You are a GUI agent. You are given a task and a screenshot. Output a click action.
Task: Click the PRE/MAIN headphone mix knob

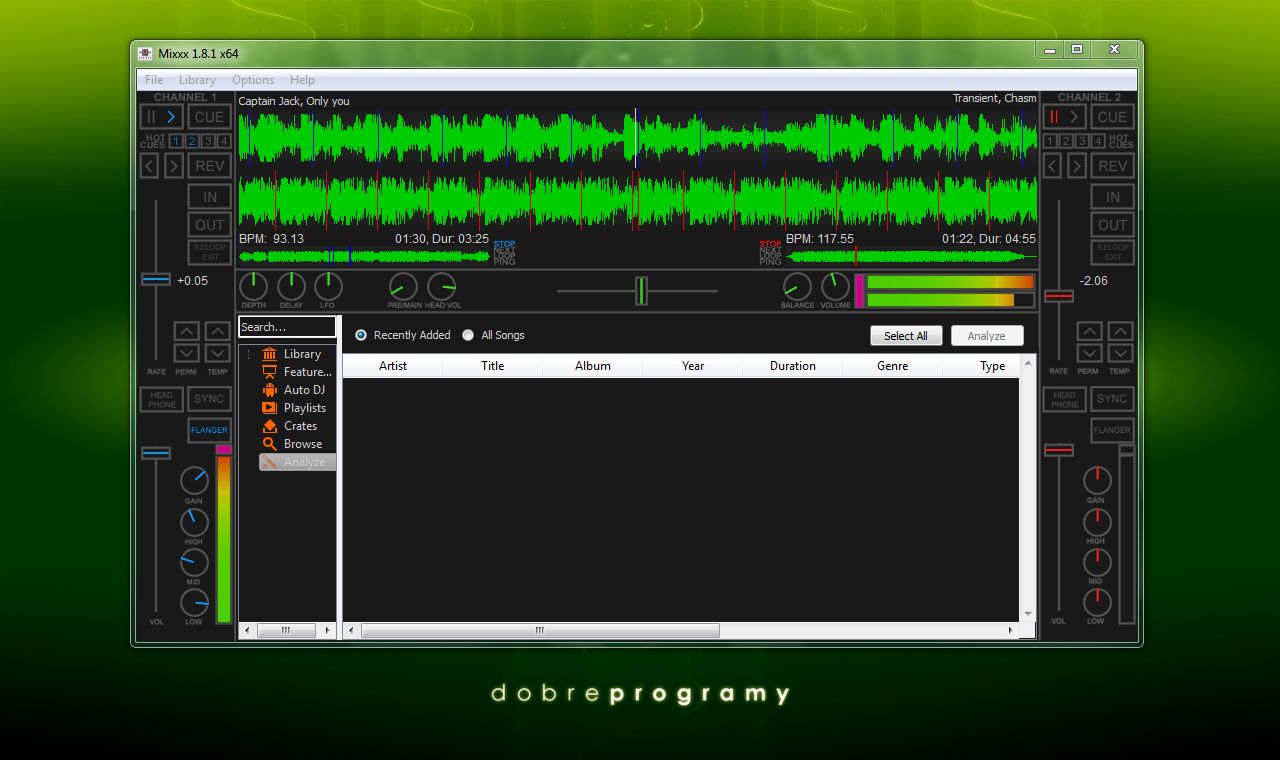[403, 287]
